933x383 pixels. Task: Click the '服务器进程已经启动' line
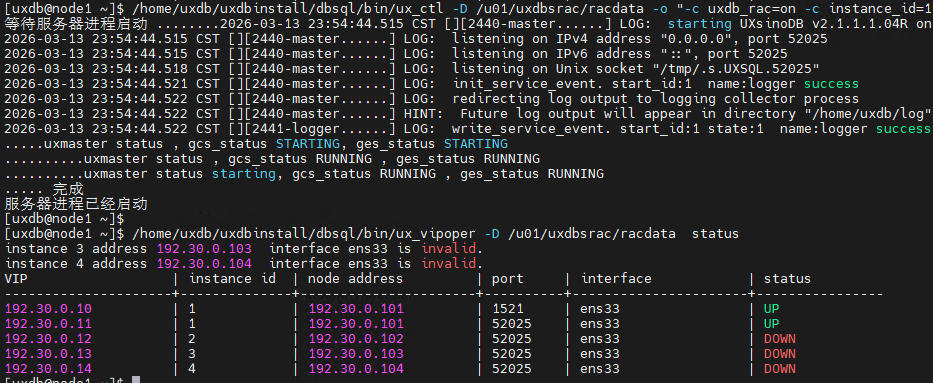pyautogui.click(x=76, y=204)
